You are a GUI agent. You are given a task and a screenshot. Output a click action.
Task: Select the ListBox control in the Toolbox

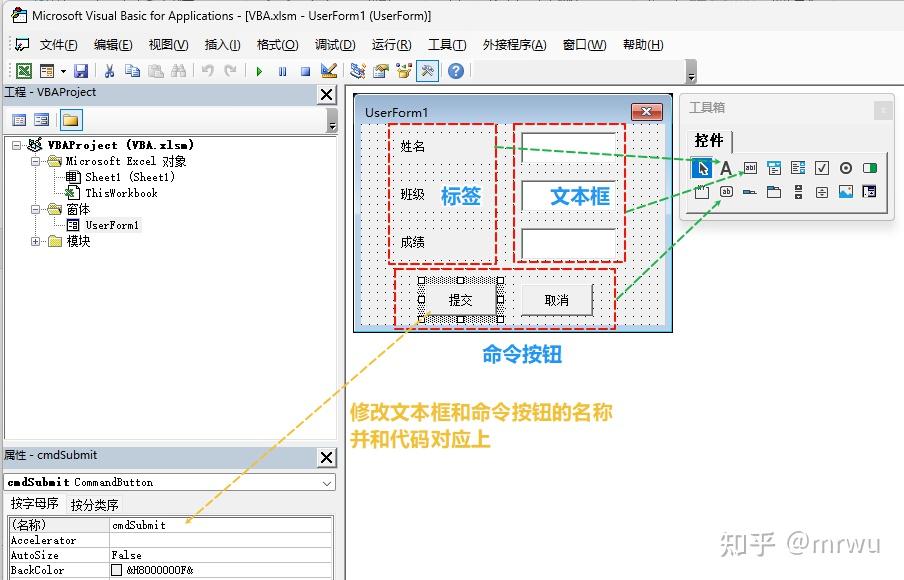797,167
